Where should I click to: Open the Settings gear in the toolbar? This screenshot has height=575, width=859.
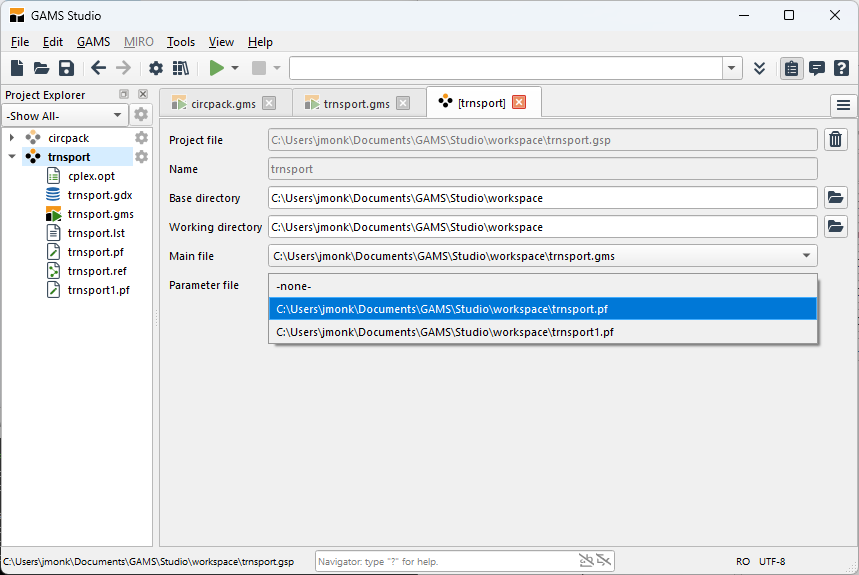click(156, 68)
